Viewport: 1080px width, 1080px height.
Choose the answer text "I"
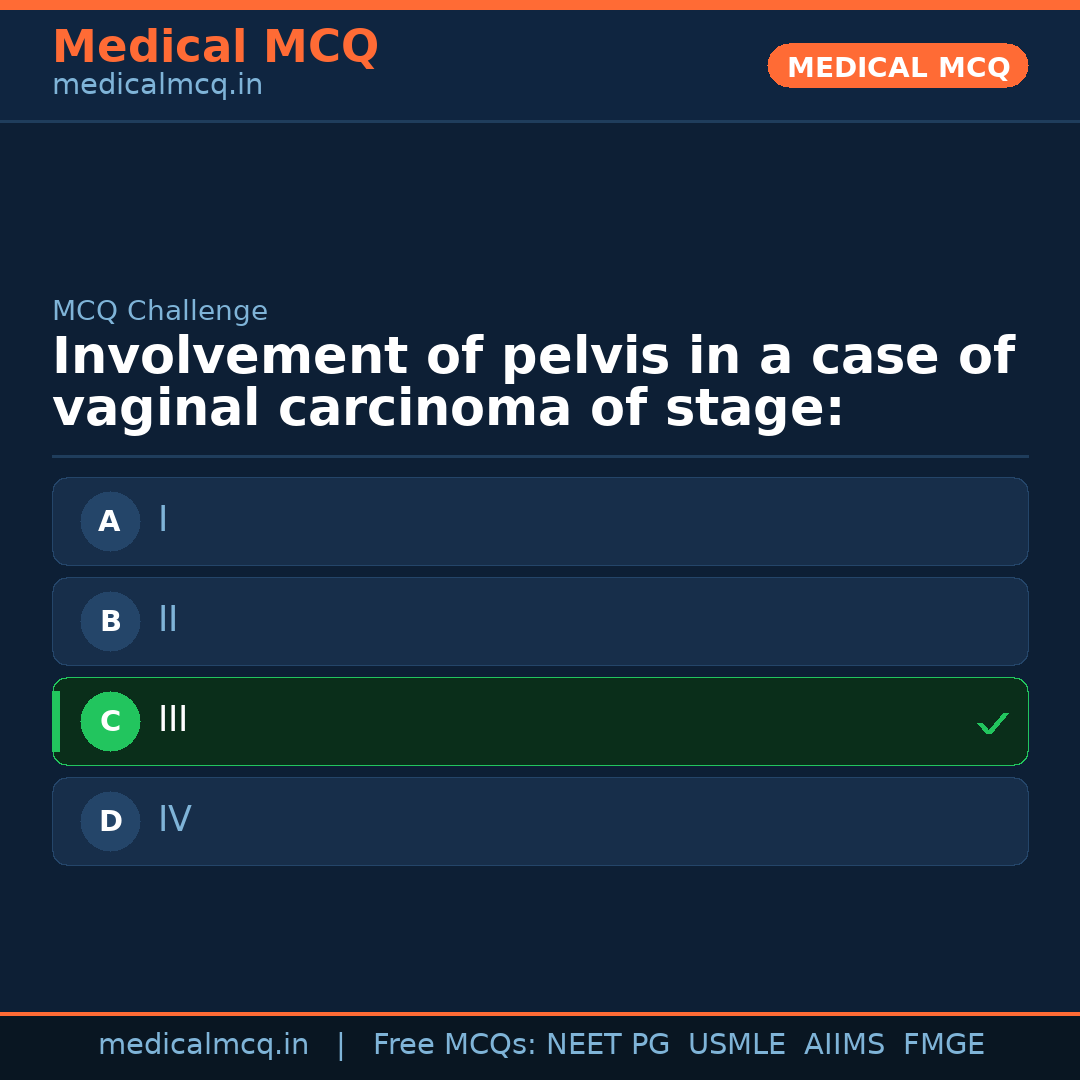(163, 520)
